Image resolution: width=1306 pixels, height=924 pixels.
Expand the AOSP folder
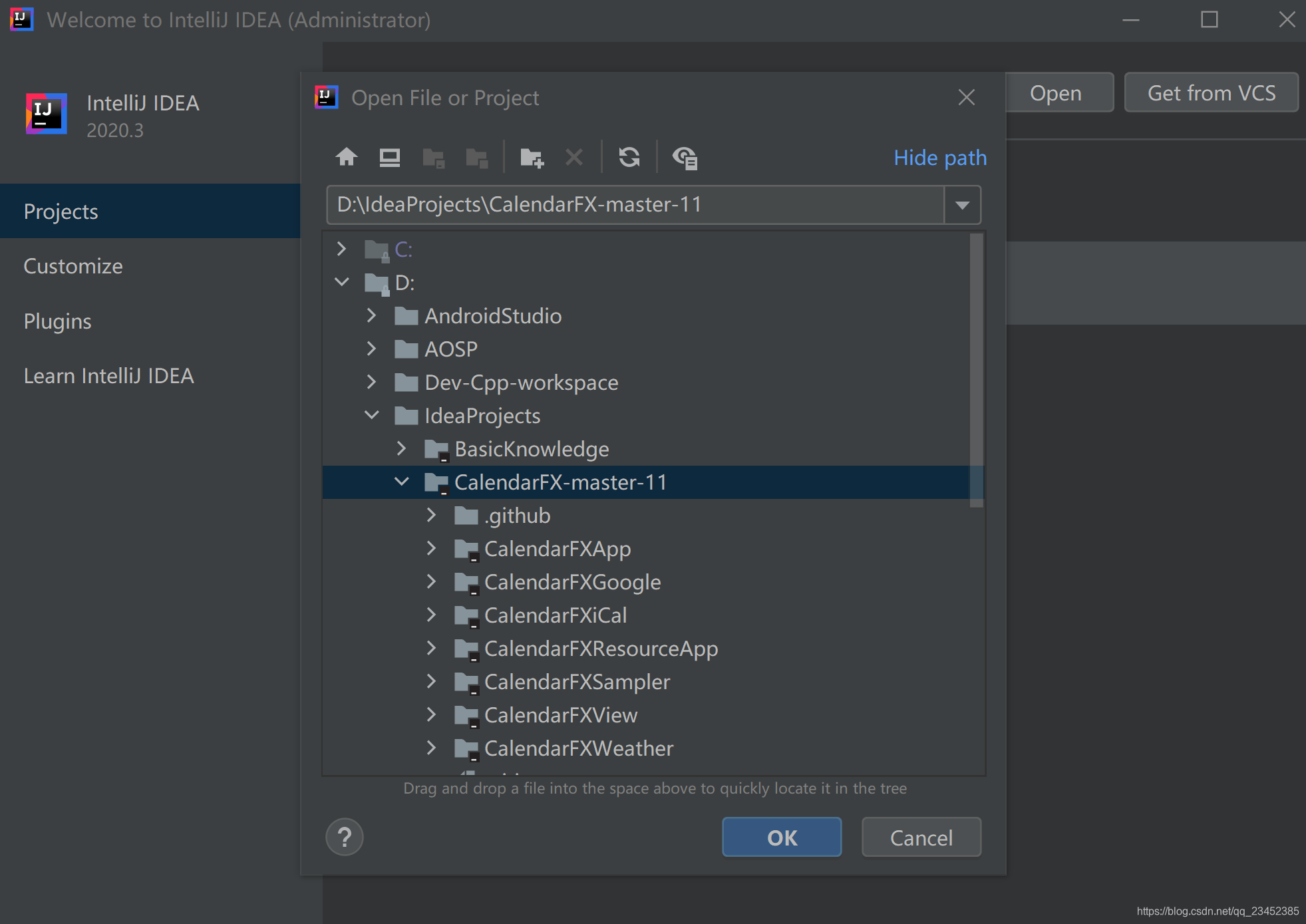click(371, 349)
